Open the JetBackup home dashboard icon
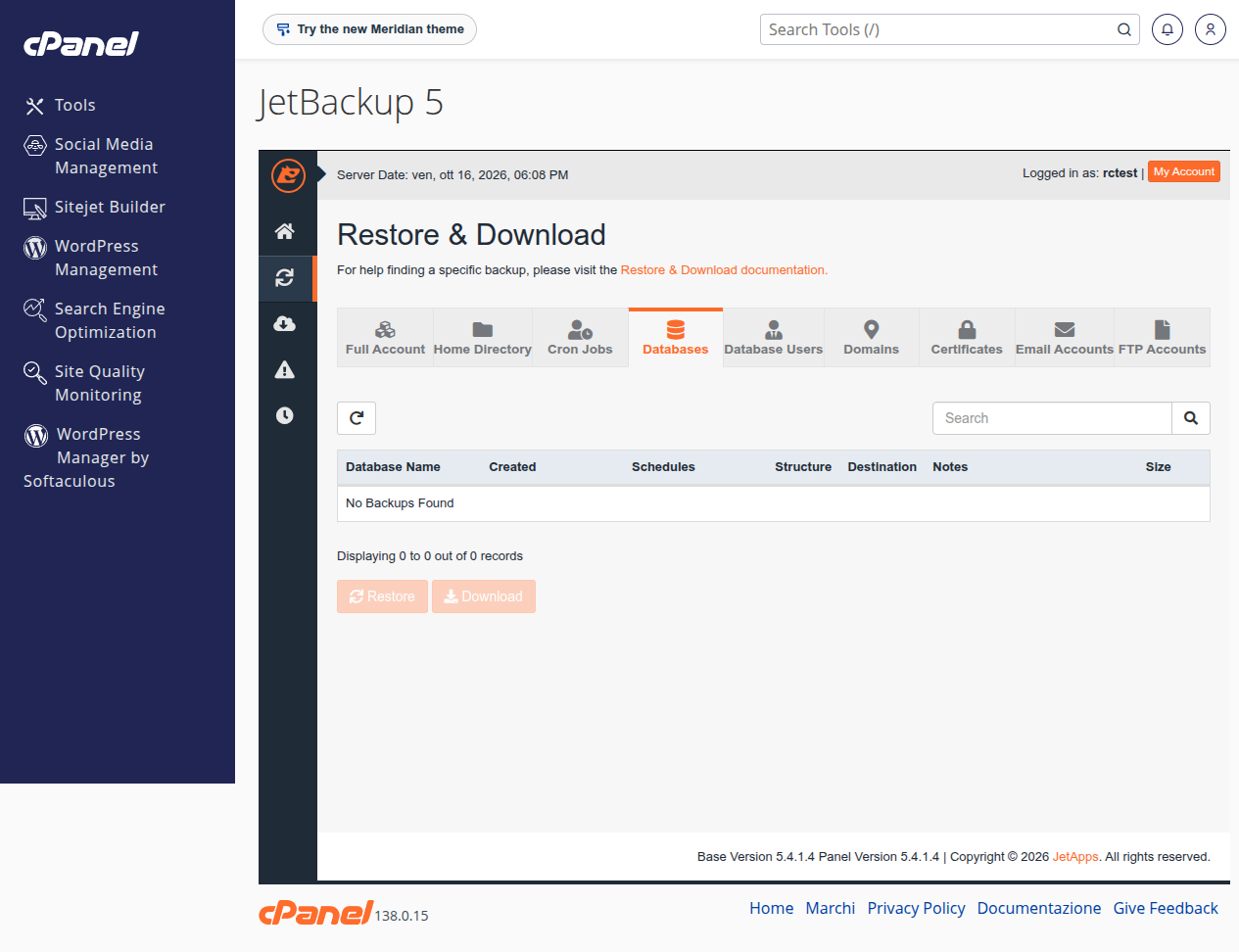The width and height of the screenshot is (1239, 952). (285, 231)
